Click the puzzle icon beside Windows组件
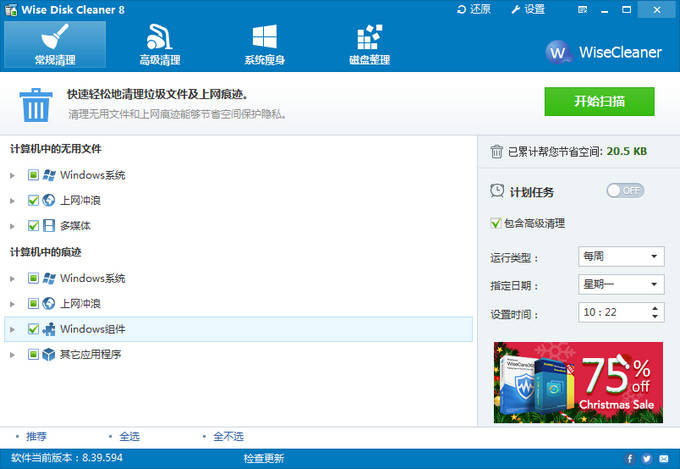The height and width of the screenshot is (469, 680). click(49, 329)
